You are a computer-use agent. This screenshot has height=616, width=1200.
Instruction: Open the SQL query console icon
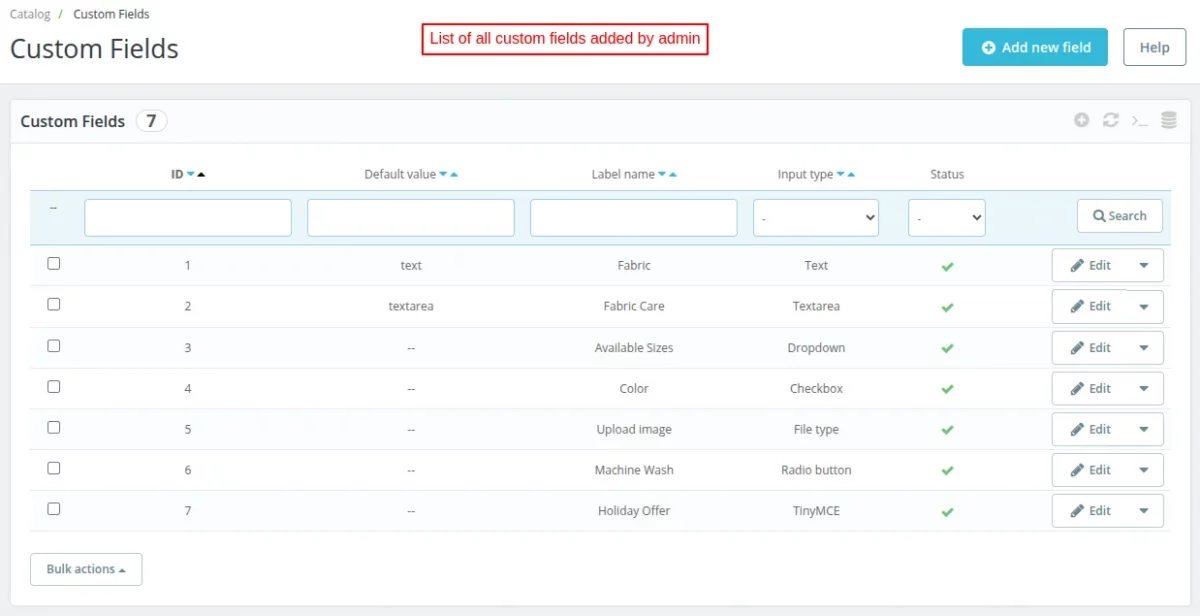tap(1139, 120)
